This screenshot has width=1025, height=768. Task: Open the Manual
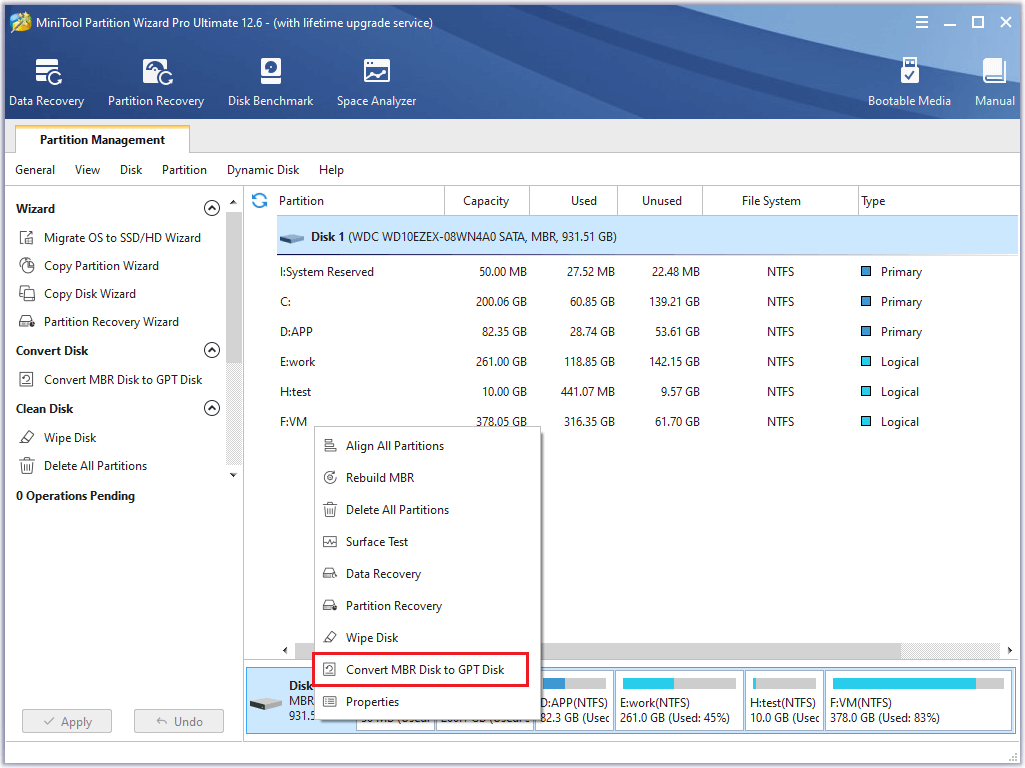pos(994,82)
